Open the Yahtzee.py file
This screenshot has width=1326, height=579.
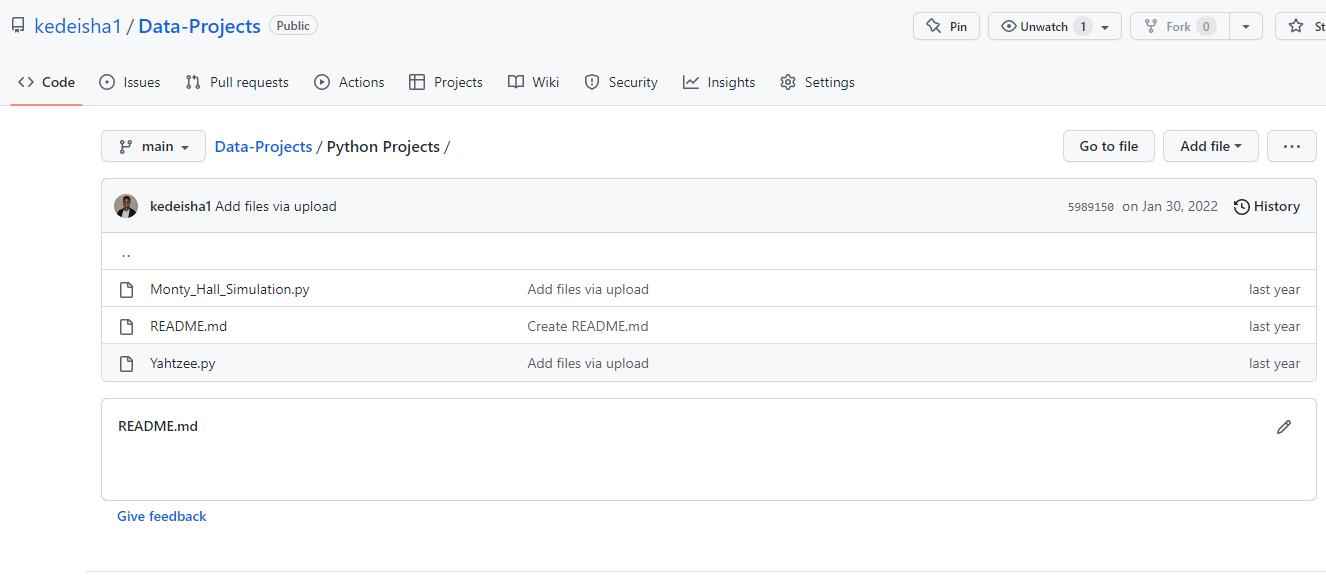tap(183, 363)
